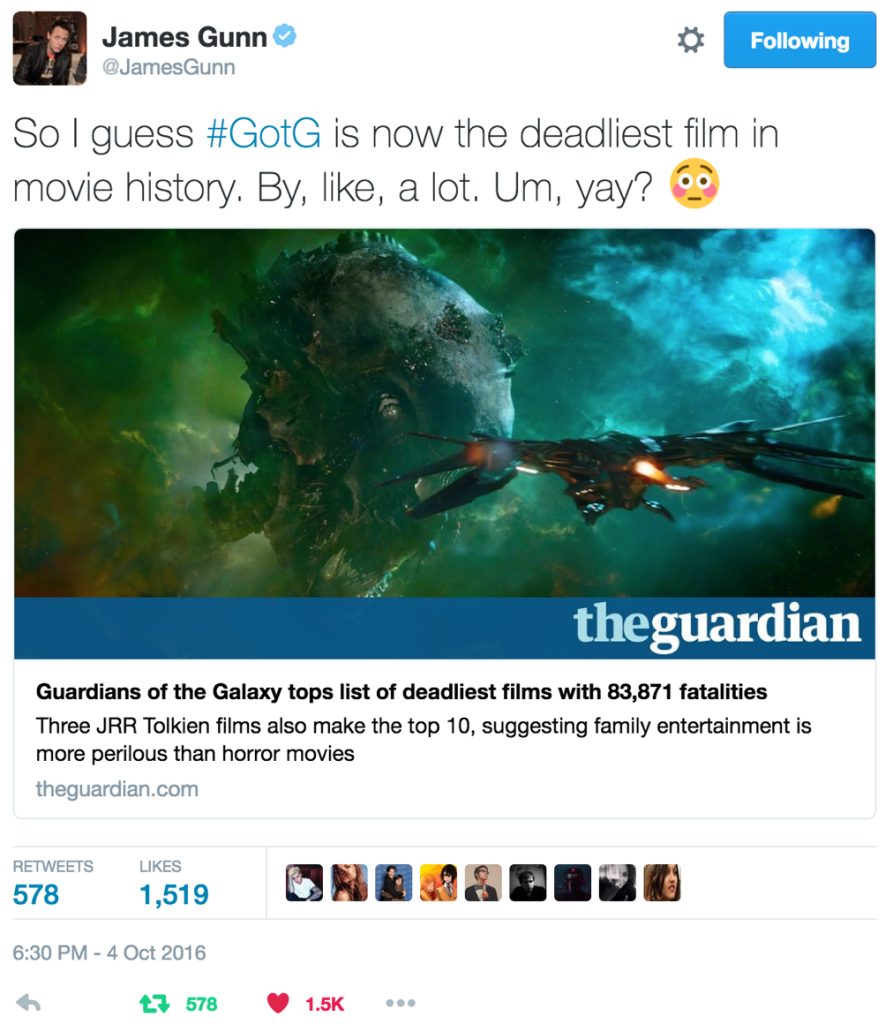Open the three-dot more options menu
This screenshot has height=1024, width=893.
pos(400,1002)
